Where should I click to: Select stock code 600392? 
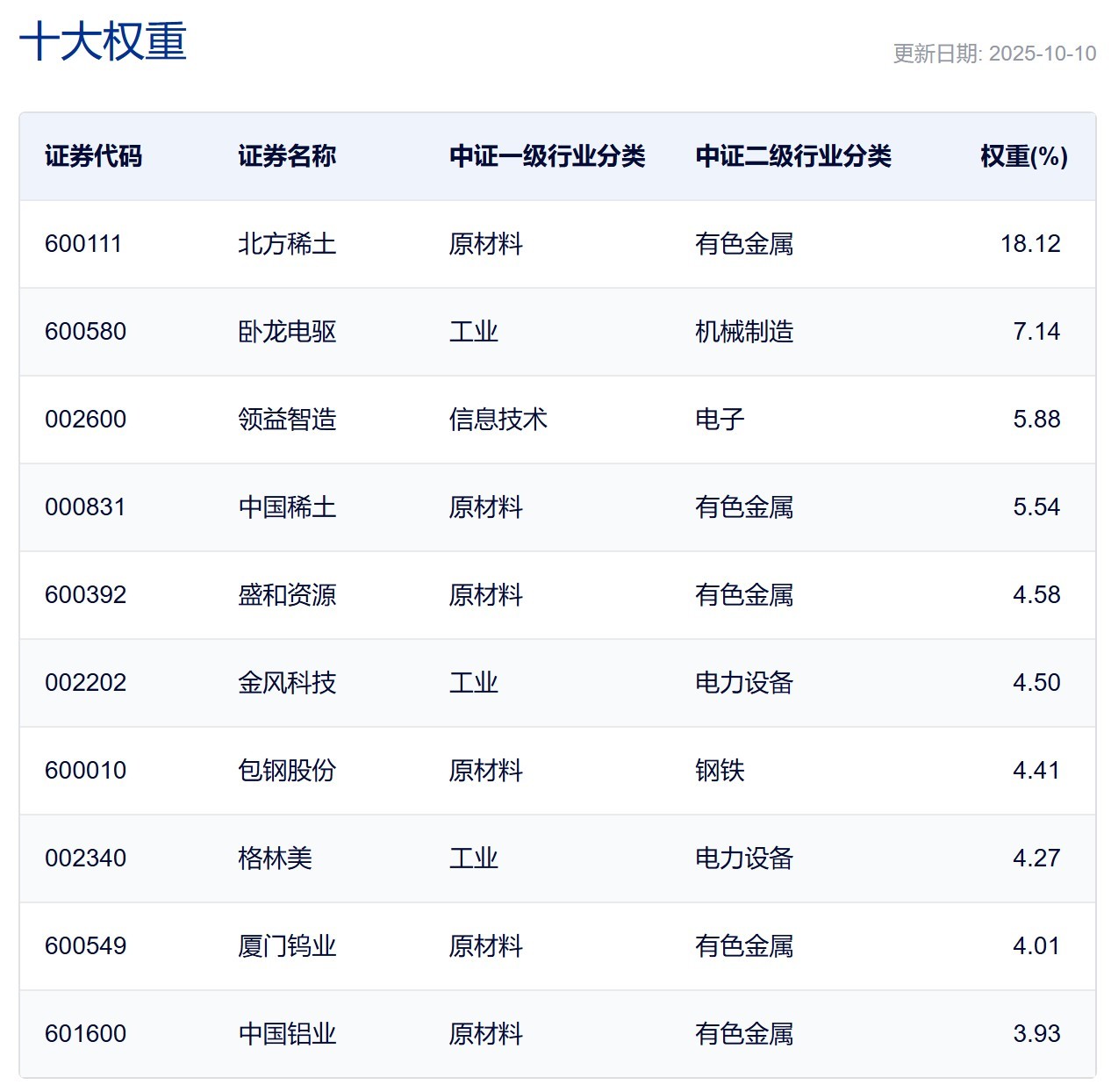85,595
